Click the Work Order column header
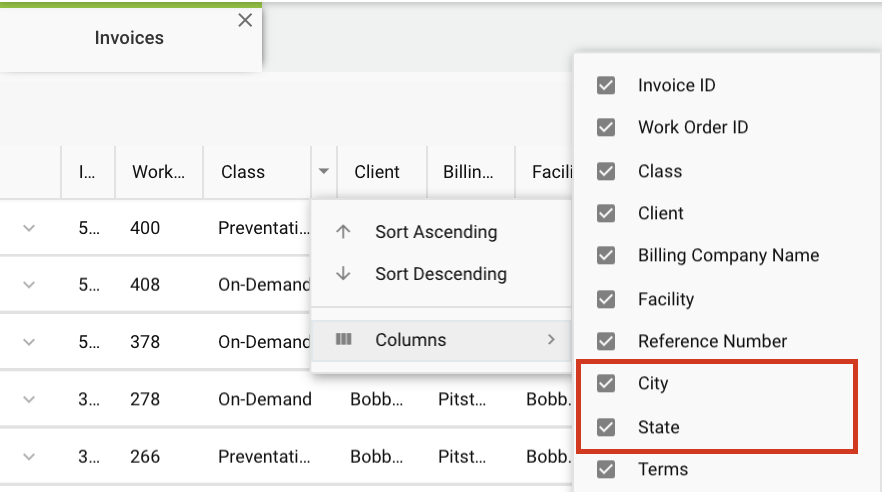Image resolution: width=882 pixels, height=492 pixels. coord(158,172)
